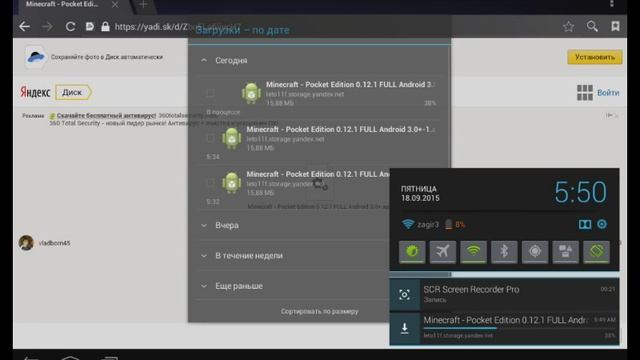Image resolution: width=640 pixels, height=360 pixels.
Task: Open search with the magnifier icon
Action: coord(592,27)
